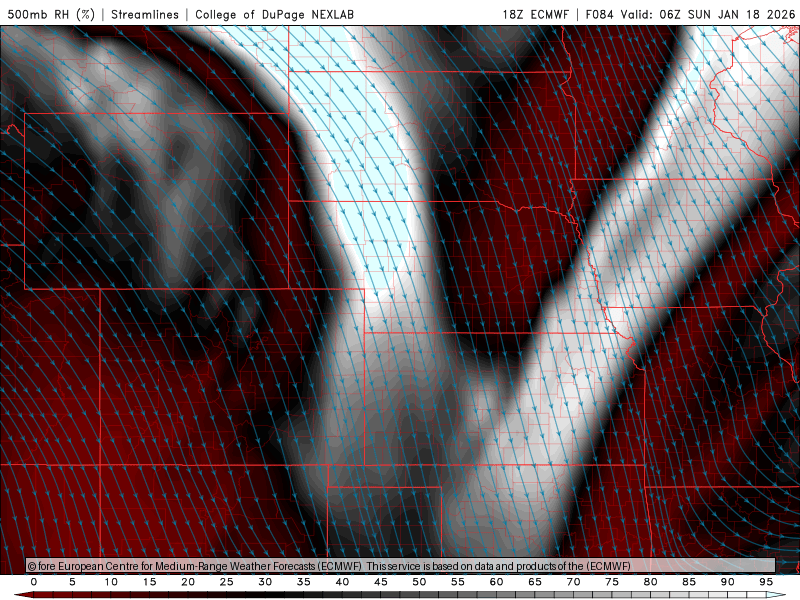Click "Valid: 06Z SUN JAN 18 2026" text

(708, 14)
